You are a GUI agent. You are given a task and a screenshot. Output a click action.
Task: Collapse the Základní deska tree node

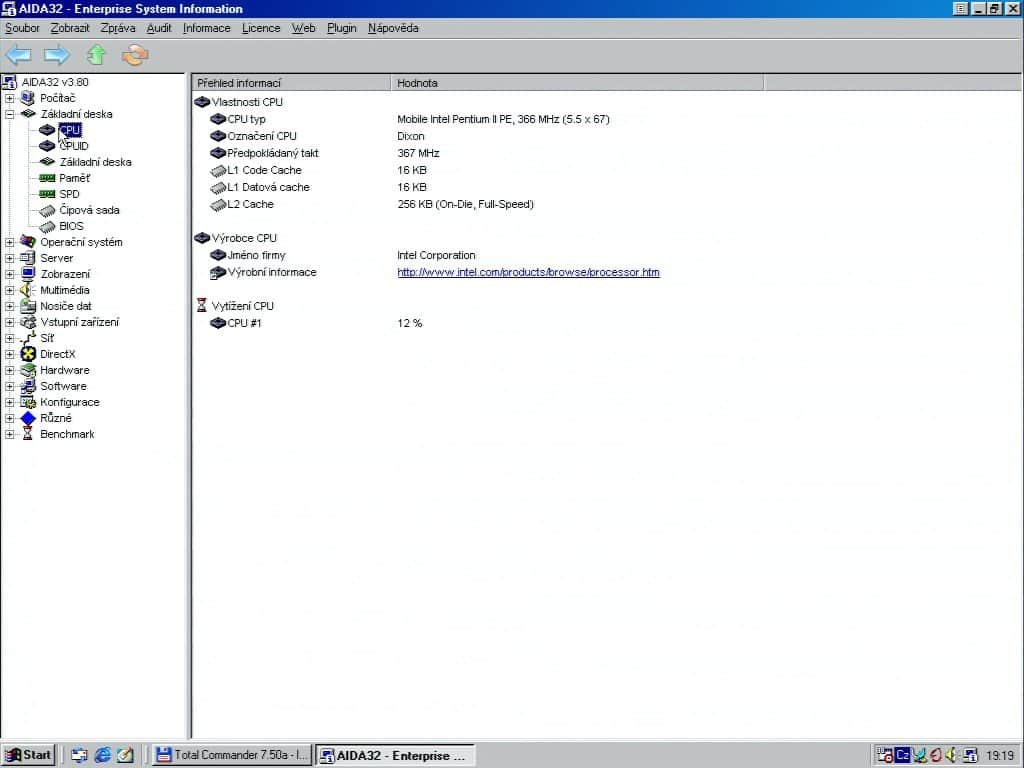point(9,114)
